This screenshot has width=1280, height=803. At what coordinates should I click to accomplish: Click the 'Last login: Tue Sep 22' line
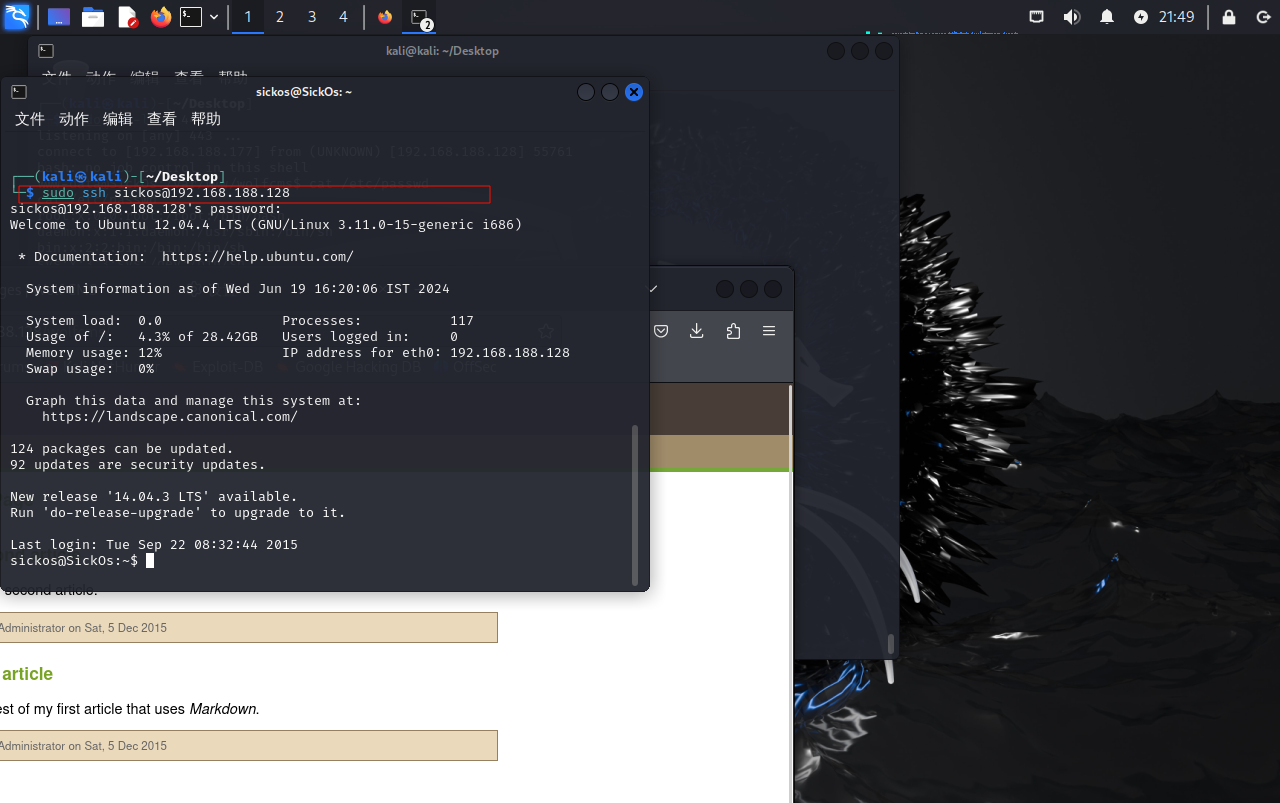point(154,545)
